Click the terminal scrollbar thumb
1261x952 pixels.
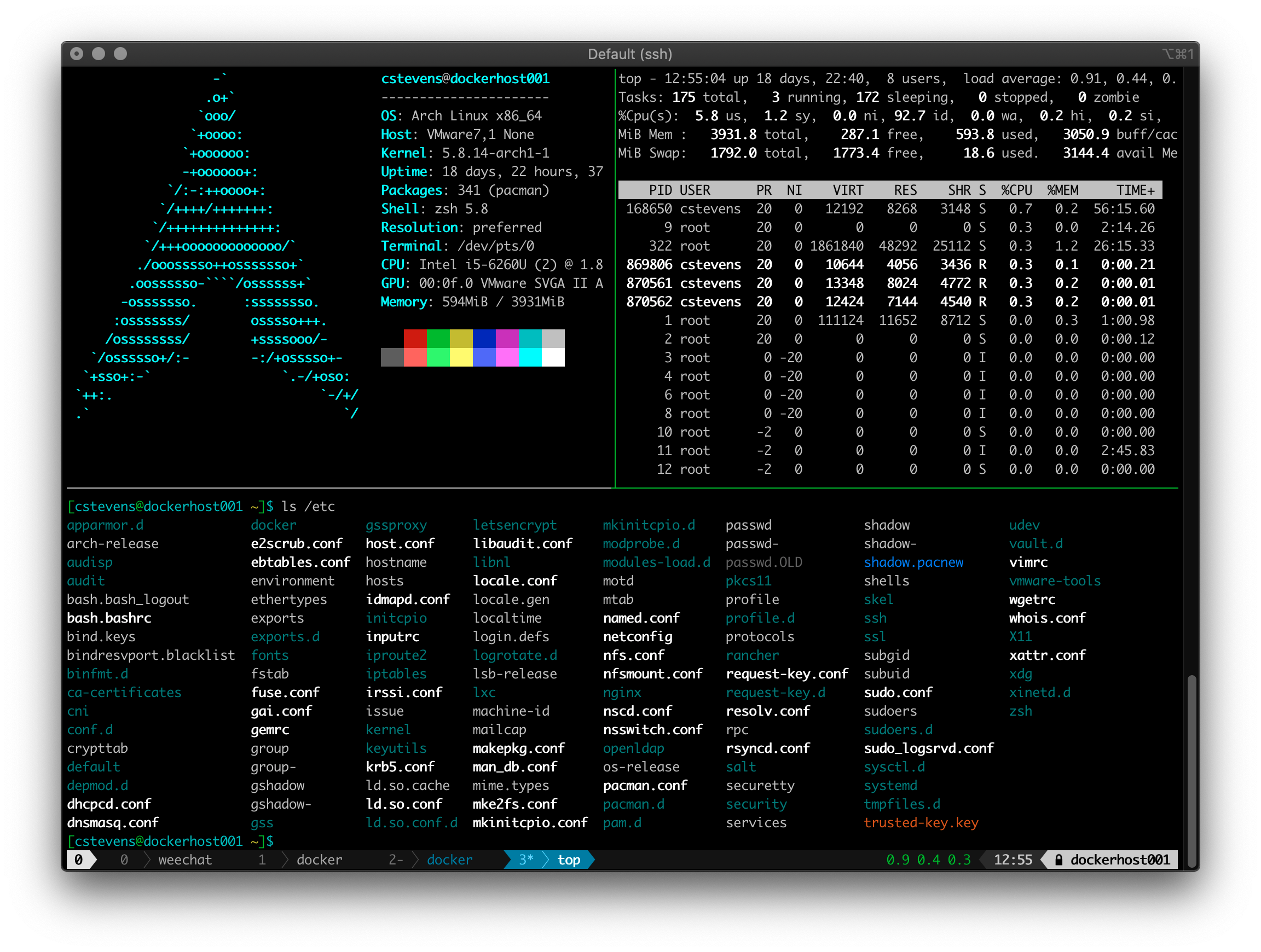coord(1191,771)
